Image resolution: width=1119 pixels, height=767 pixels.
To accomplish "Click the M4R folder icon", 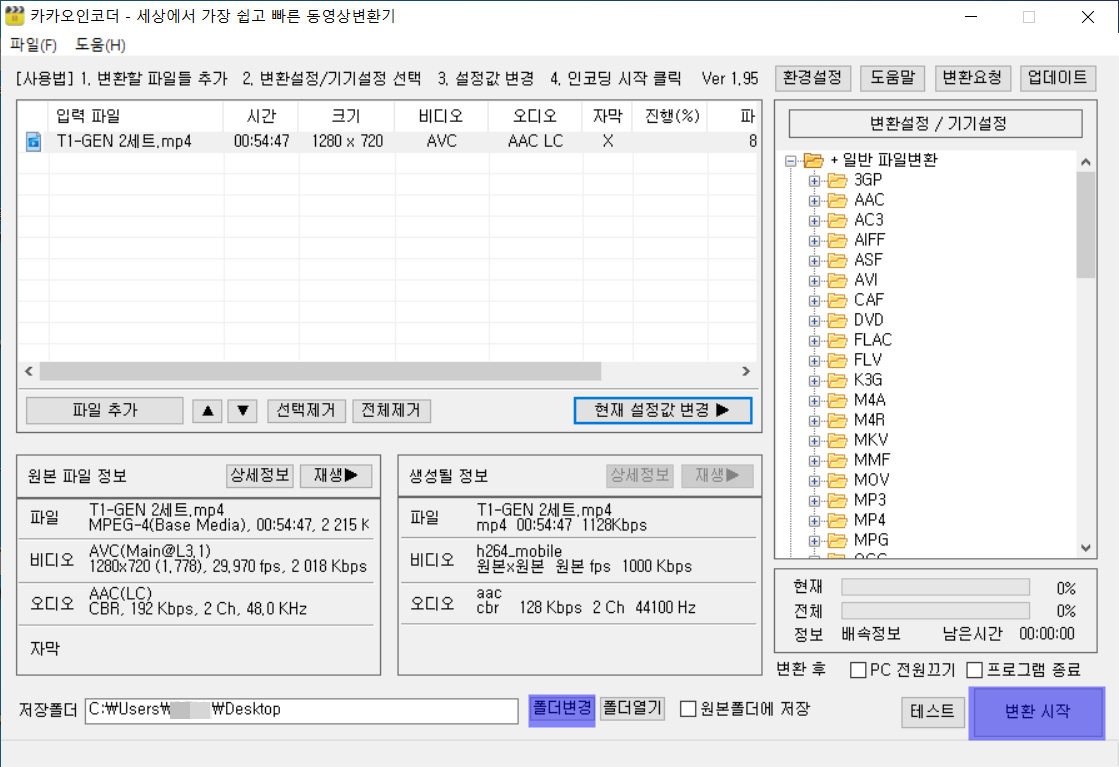I will (x=837, y=420).
